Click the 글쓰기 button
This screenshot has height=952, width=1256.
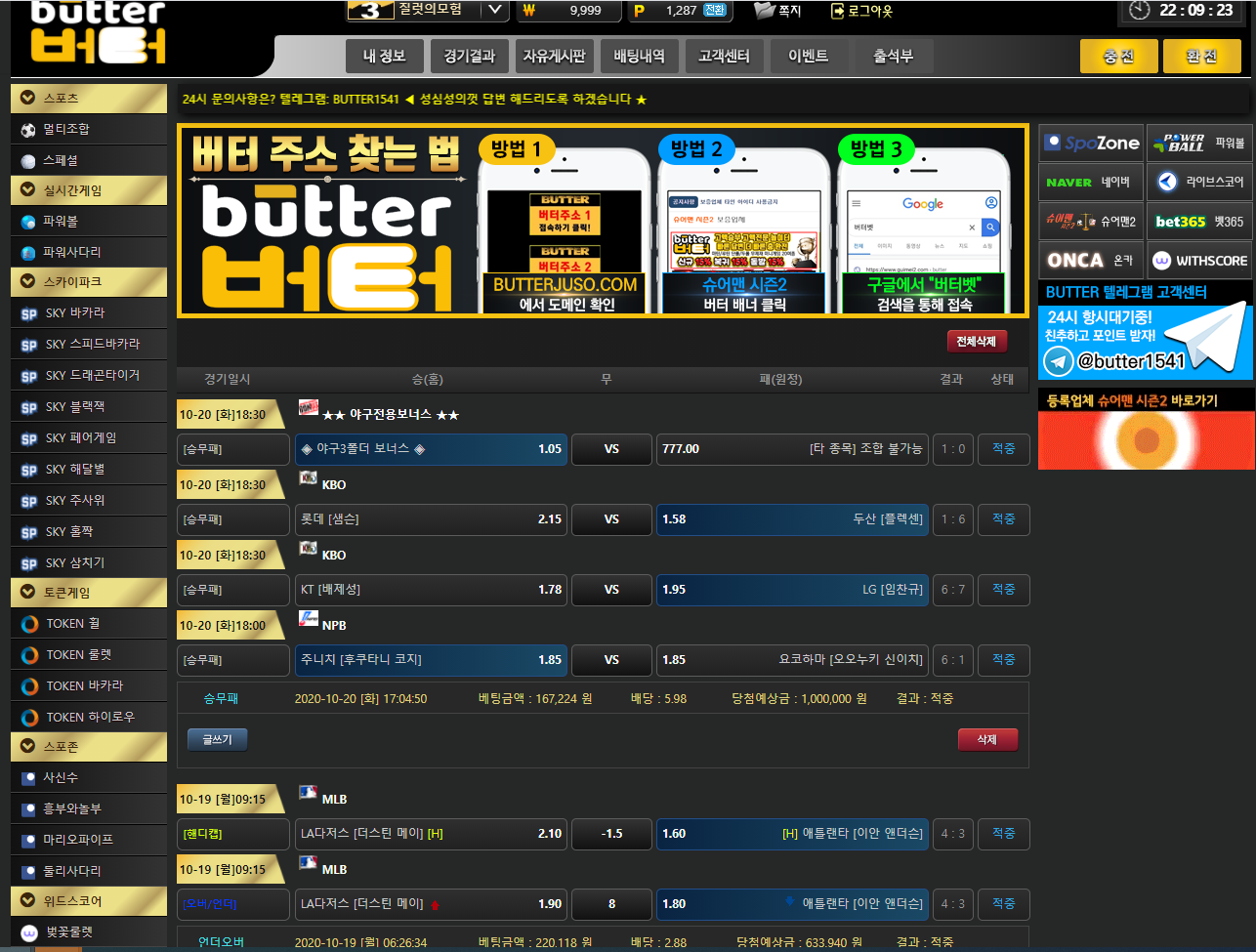coord(217,740)
